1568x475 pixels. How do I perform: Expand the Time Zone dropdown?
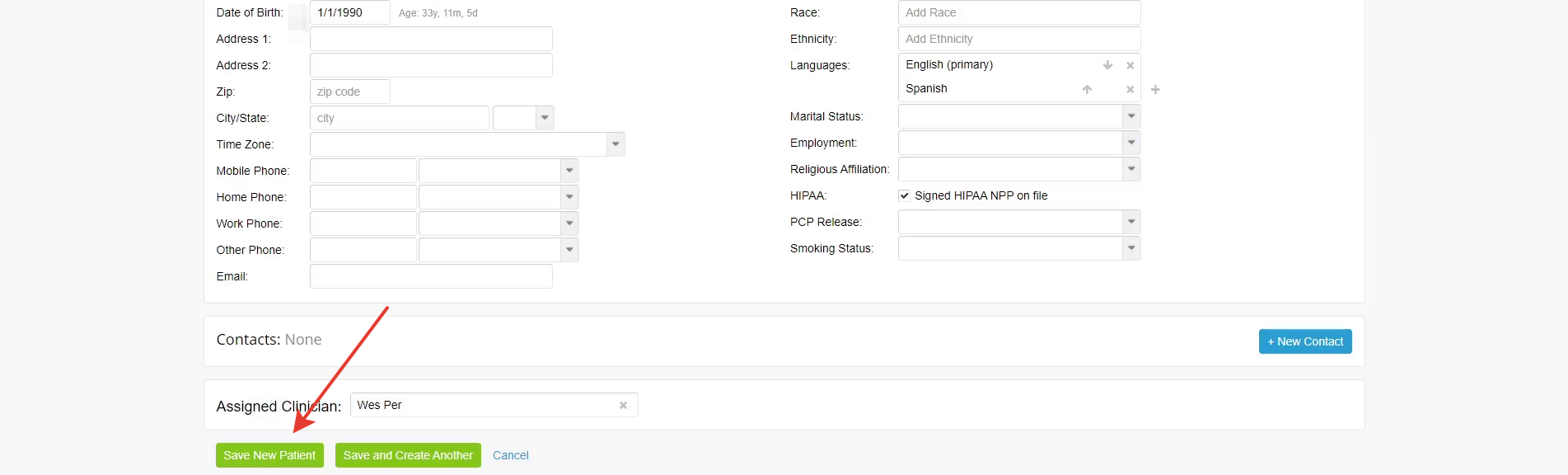(615, 144)
